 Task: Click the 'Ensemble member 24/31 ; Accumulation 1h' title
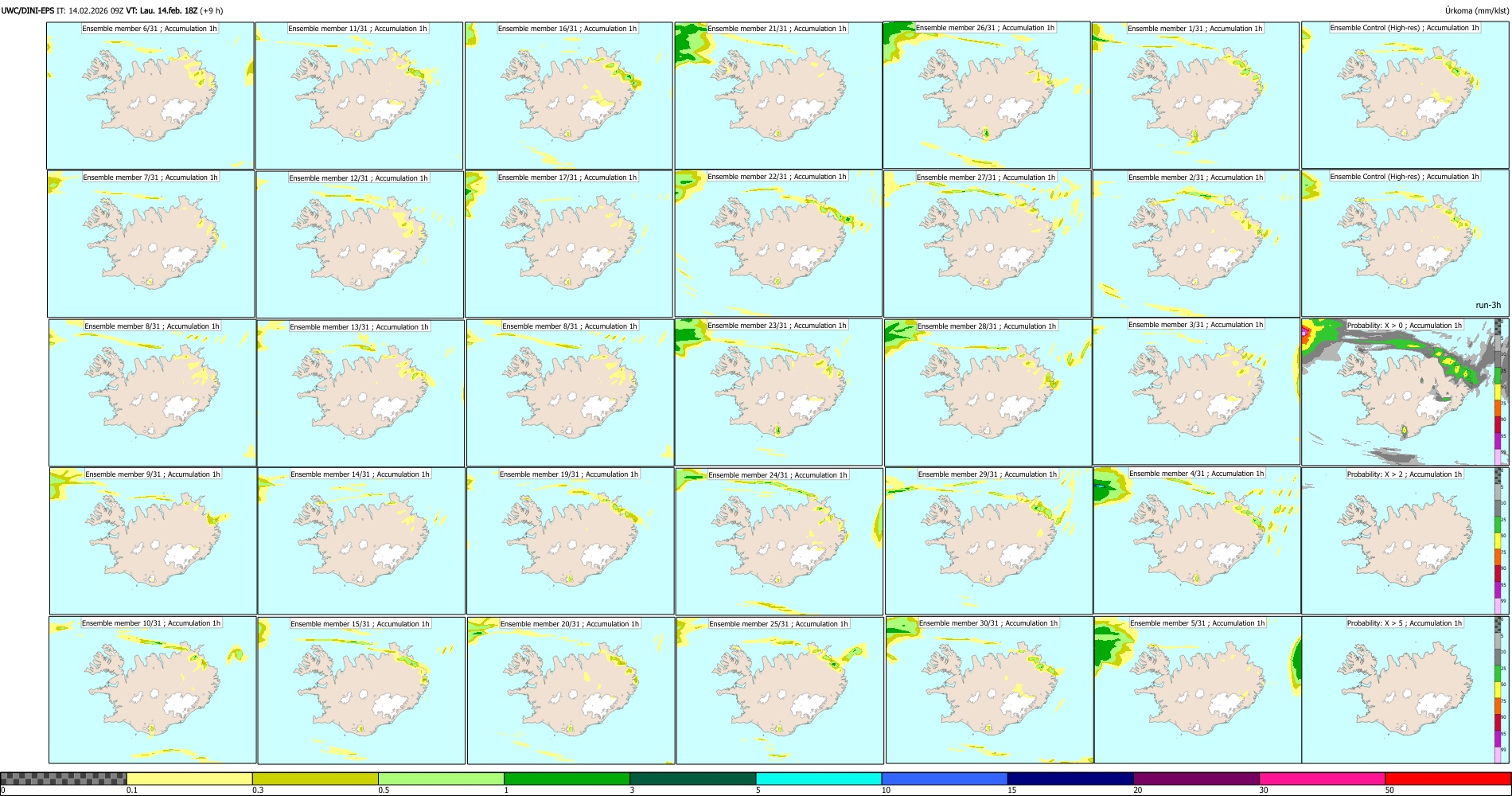click(778, 474)
